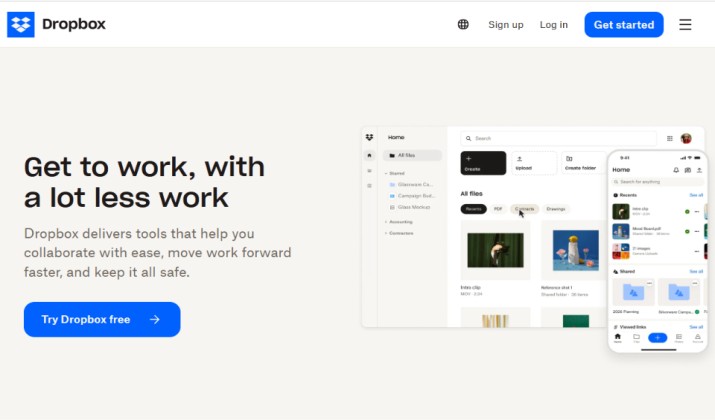
Task: Open the Glassware Campa... folder on phone
Action: [x=679, y=293]
